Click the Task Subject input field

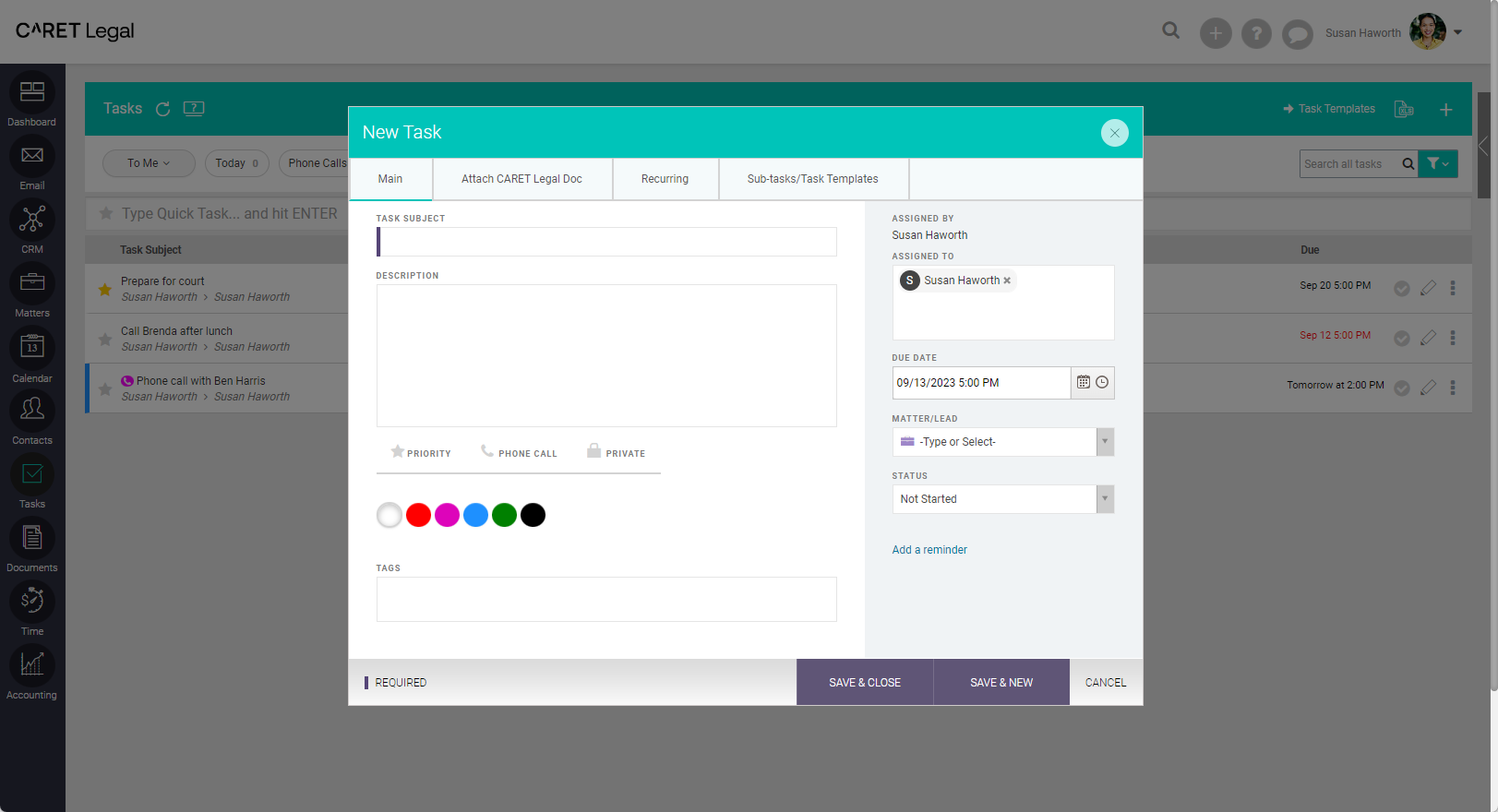[x=606, y=242]
